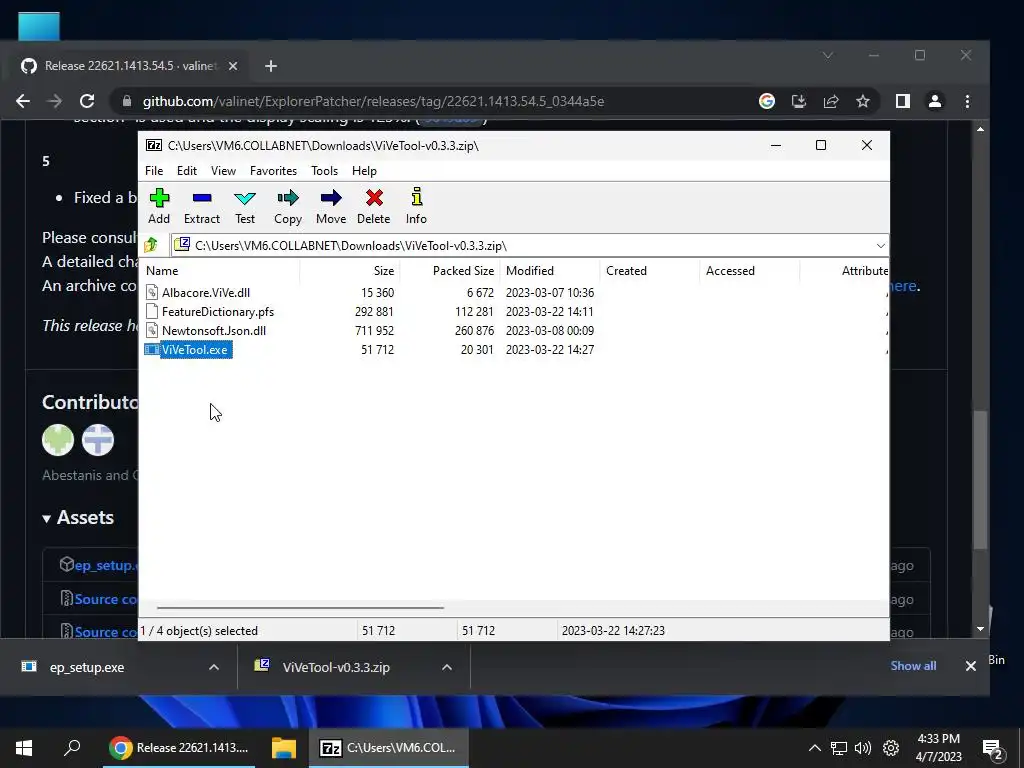Click the Google account icon in address bar

[767, 101]
